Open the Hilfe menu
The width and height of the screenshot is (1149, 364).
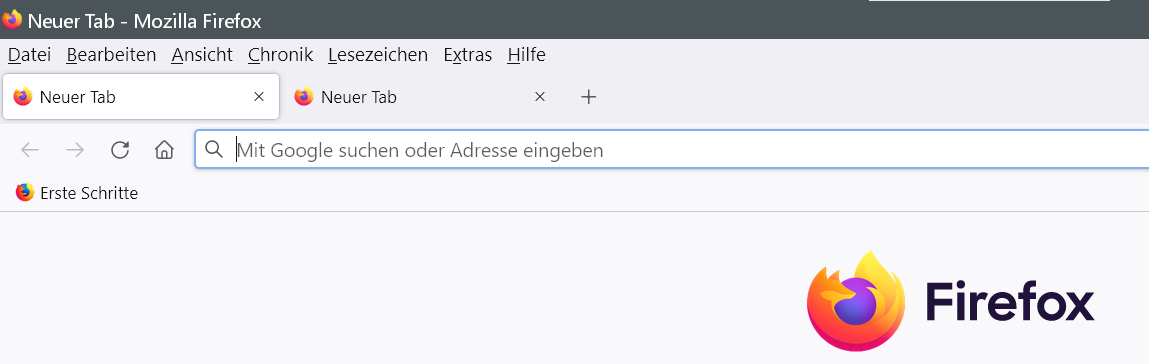coord(526,55)
